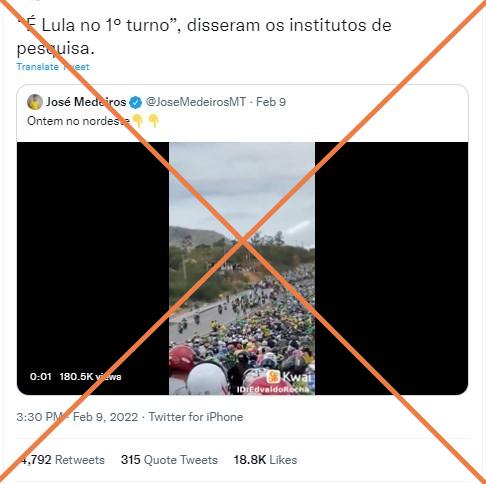Click the Feb 9 quoted tweet date
This screenshot has width=486, height=484.
coord(271,102)
